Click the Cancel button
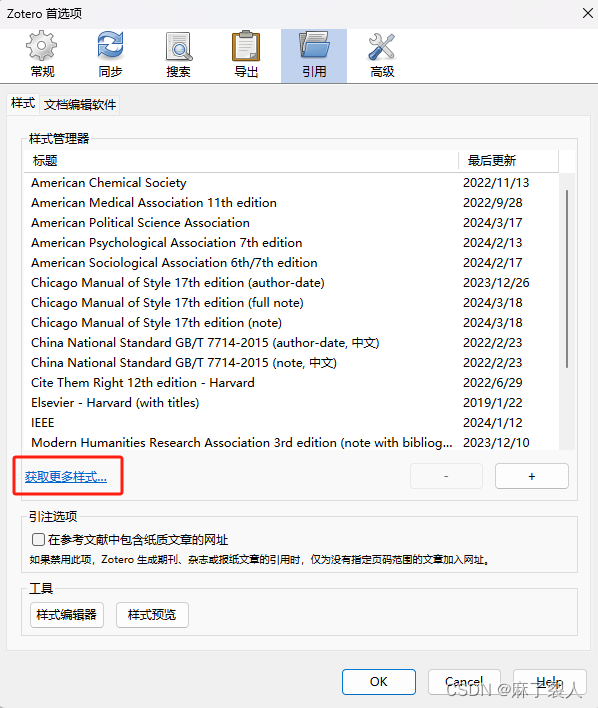598x708 pixels. pos(464,682)
